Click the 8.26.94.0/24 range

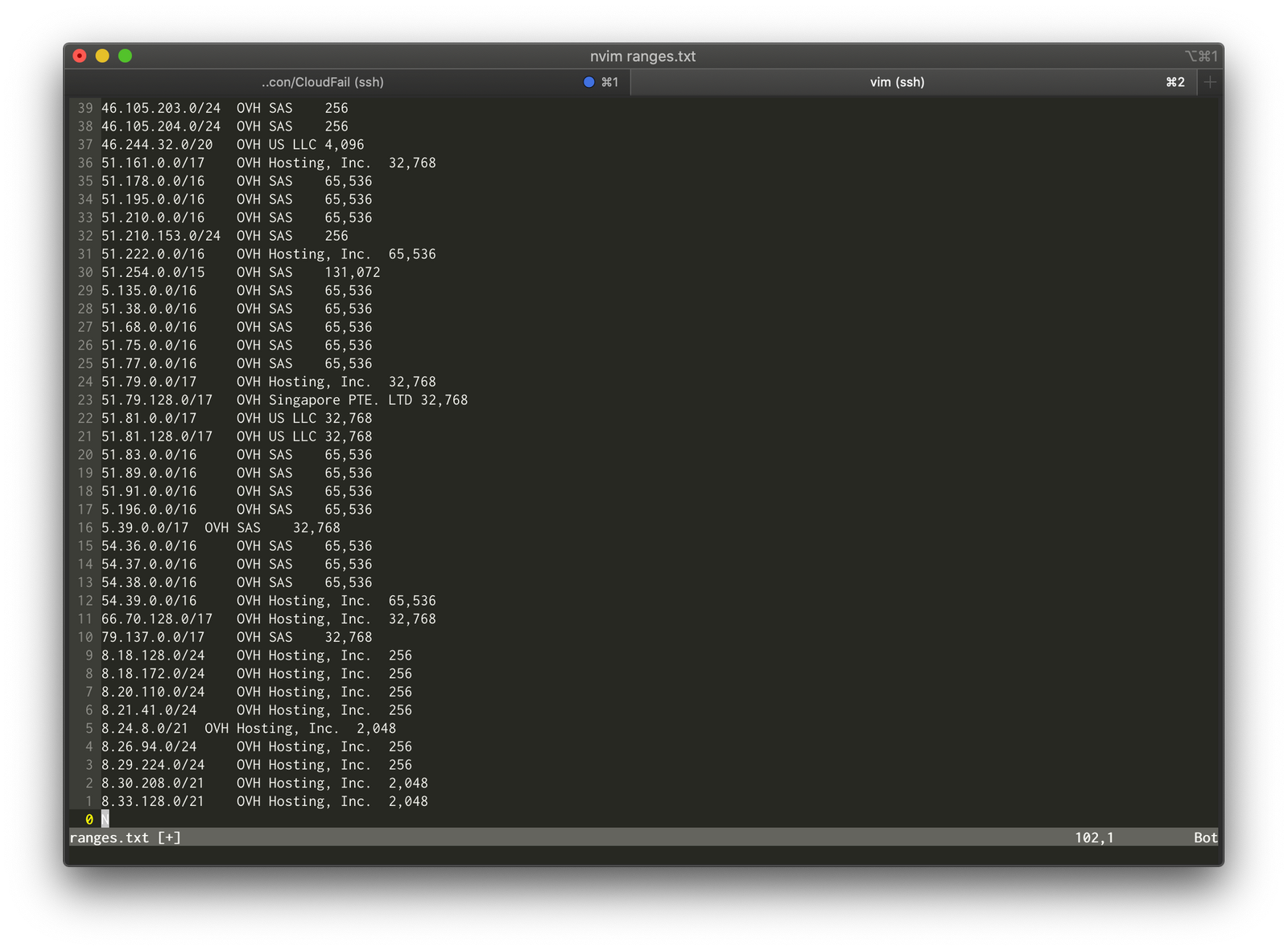(x=149, y=746)
